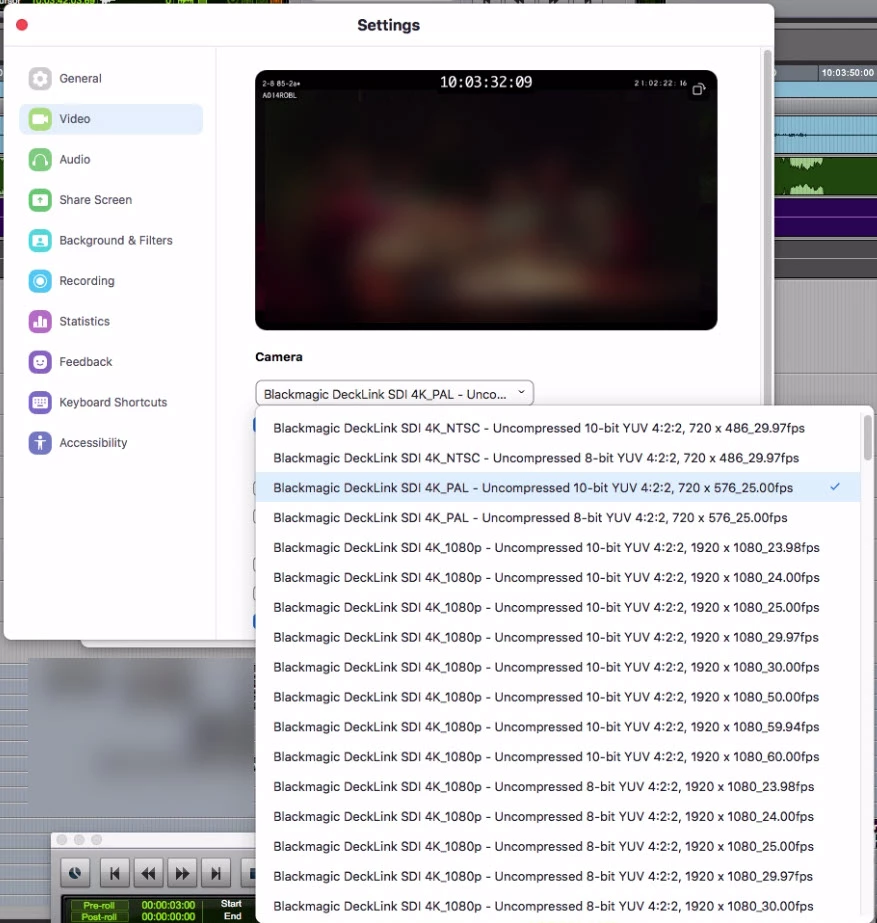Click the online clock icon in the transport window

[x=75, y=873]
